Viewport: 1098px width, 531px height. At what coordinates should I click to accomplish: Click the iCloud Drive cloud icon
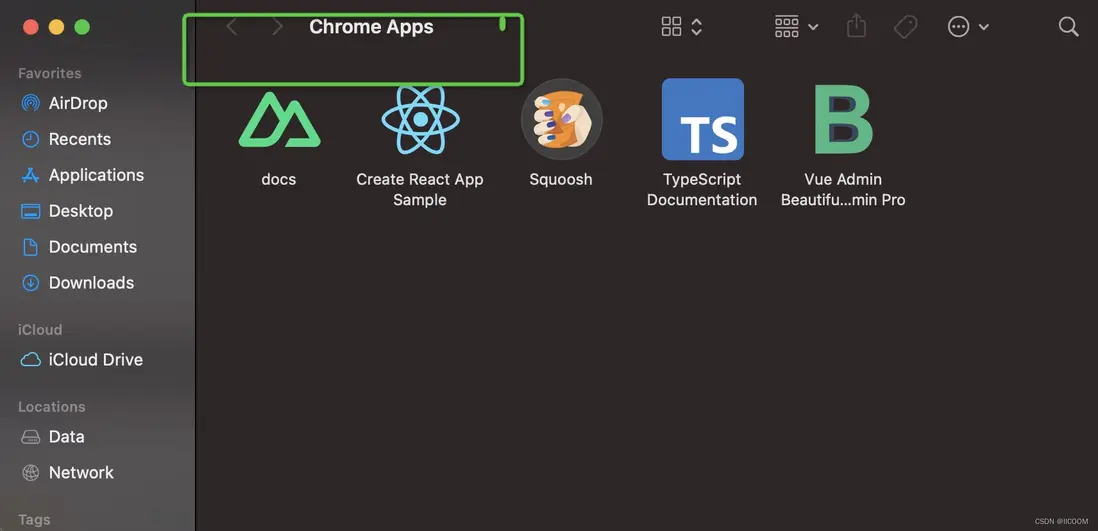(x=30, y=360)
